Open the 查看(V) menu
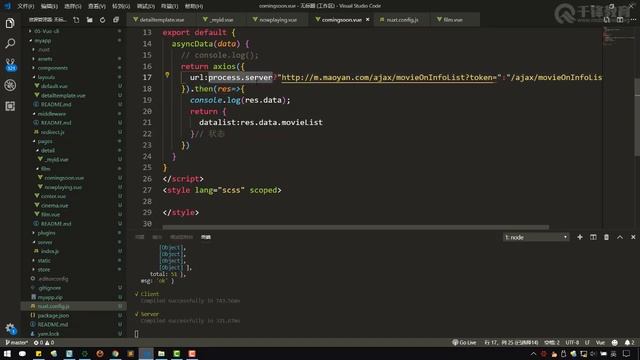 (x=97, y=6)
